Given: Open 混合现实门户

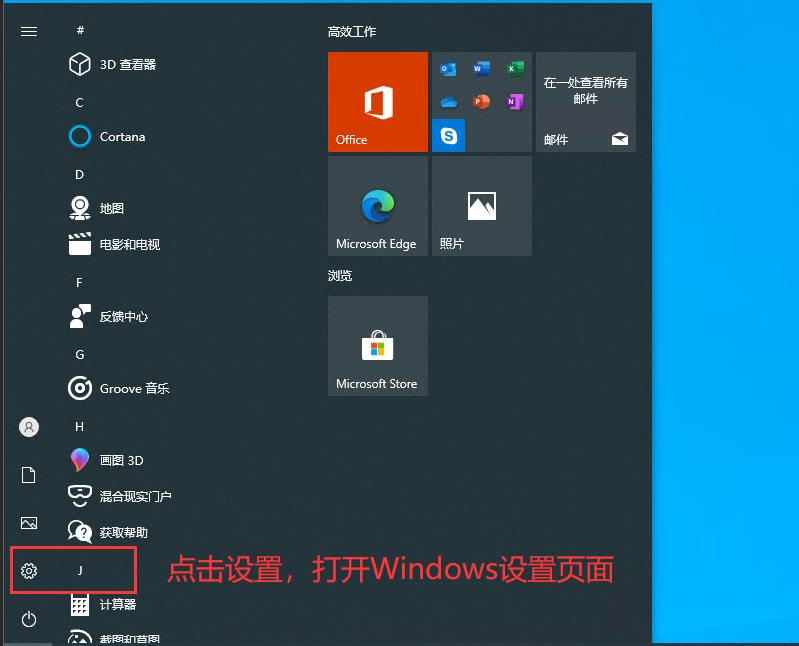Looking at the screenshot, I should point(120,496).
